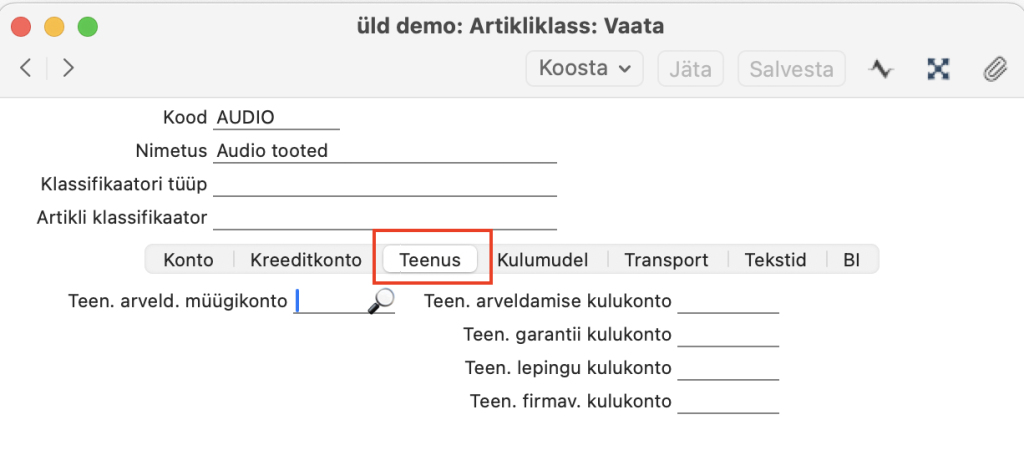Open the activity workflow icon
Screen dimensions: 1024x450
pyautogui.click(x=880, y=69)
